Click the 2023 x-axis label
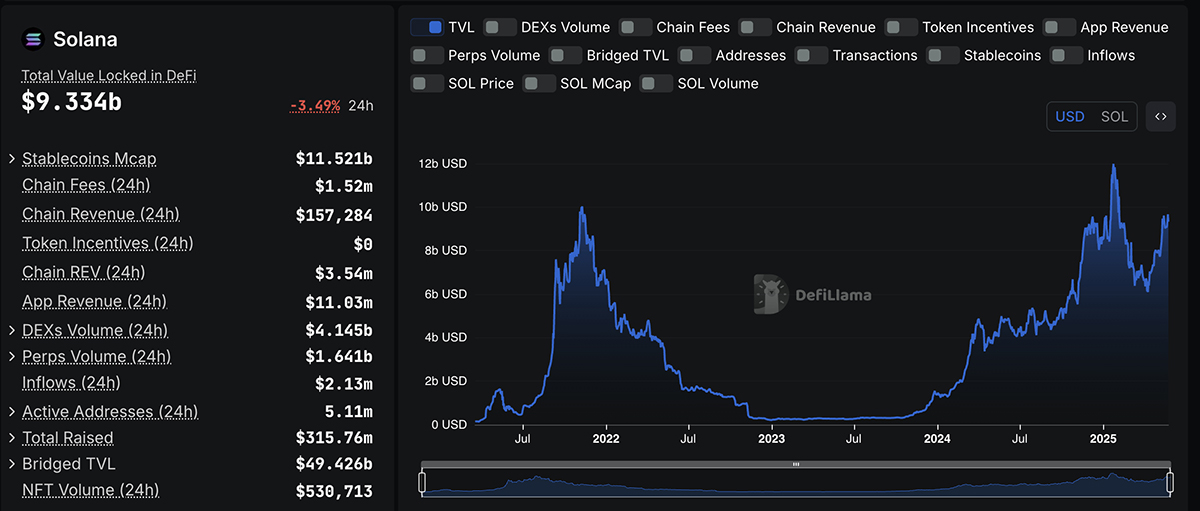This screenshot has width=1200, height=511. pyautogui.click(x=772, y=438)
